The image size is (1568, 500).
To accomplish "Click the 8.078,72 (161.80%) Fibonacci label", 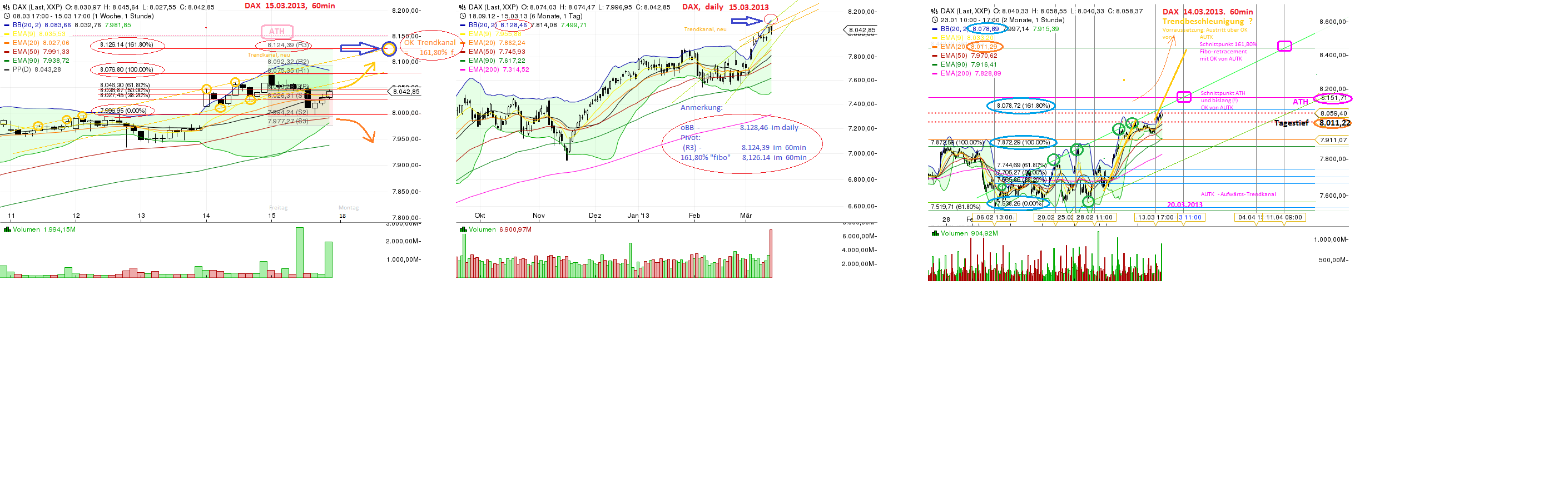I will pyautogui.click(x=1023, y=105).
